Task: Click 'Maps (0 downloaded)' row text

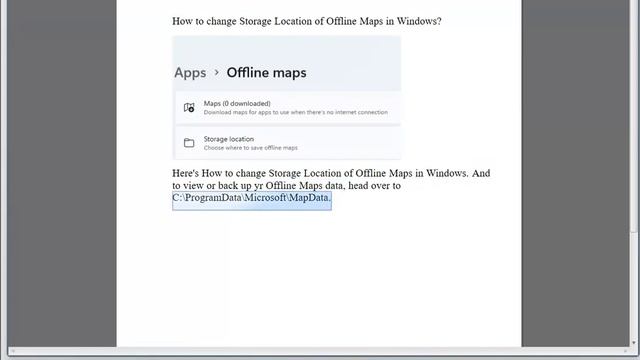Action: [237, 104]
